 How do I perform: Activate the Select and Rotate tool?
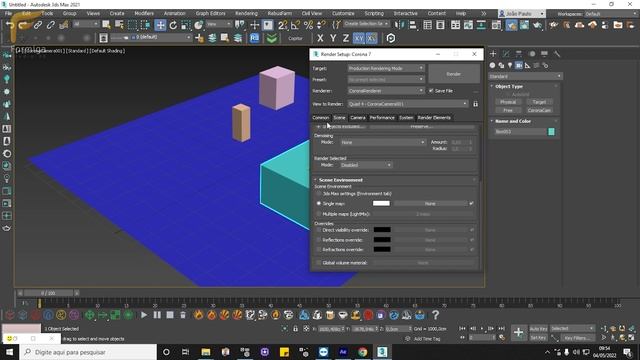[x=173, y=25]
